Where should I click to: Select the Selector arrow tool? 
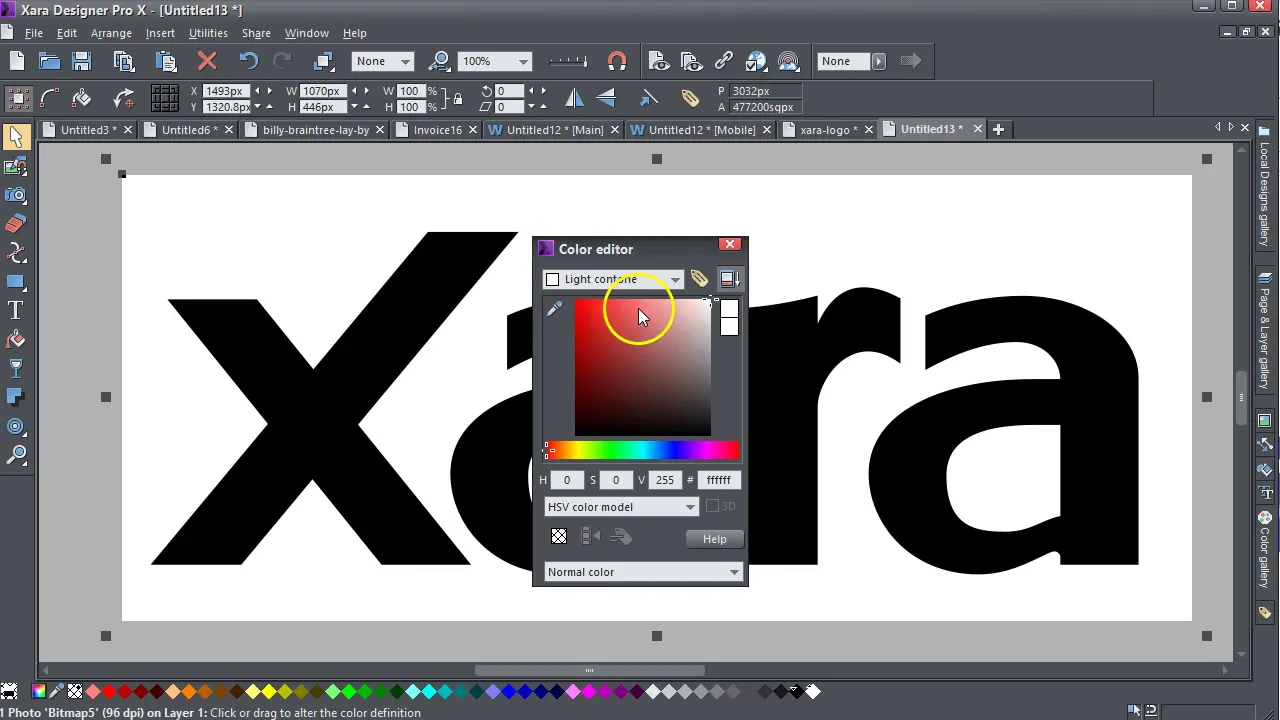[x=16, y=137]
